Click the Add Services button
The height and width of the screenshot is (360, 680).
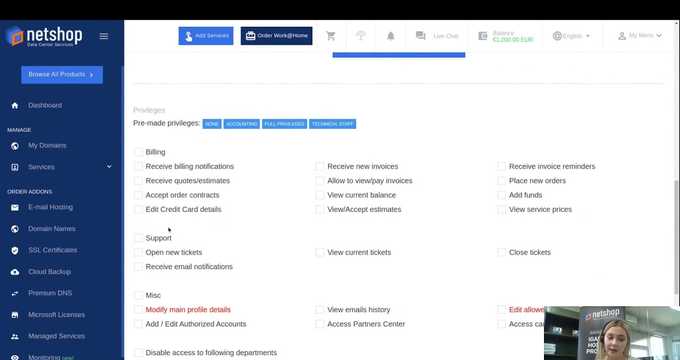(206, 36)
